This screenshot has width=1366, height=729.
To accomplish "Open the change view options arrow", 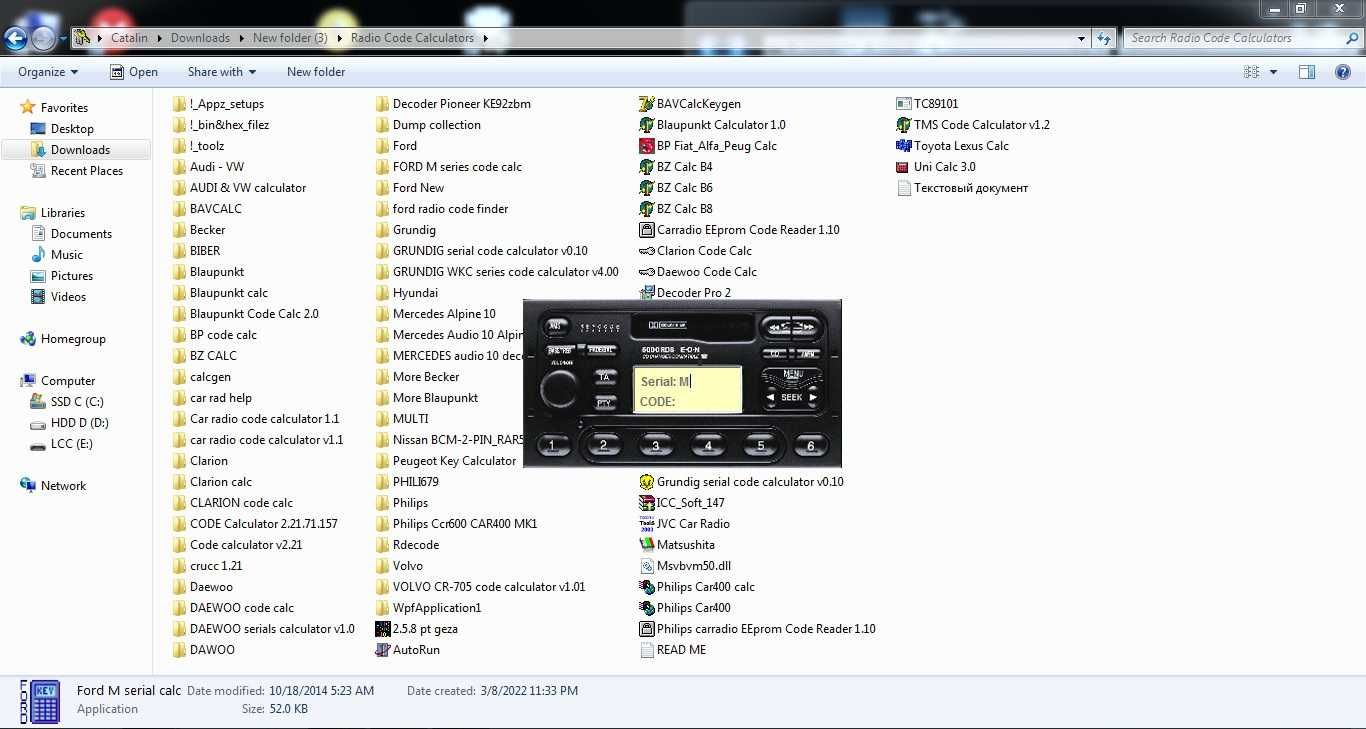I will coord(1273,72).
